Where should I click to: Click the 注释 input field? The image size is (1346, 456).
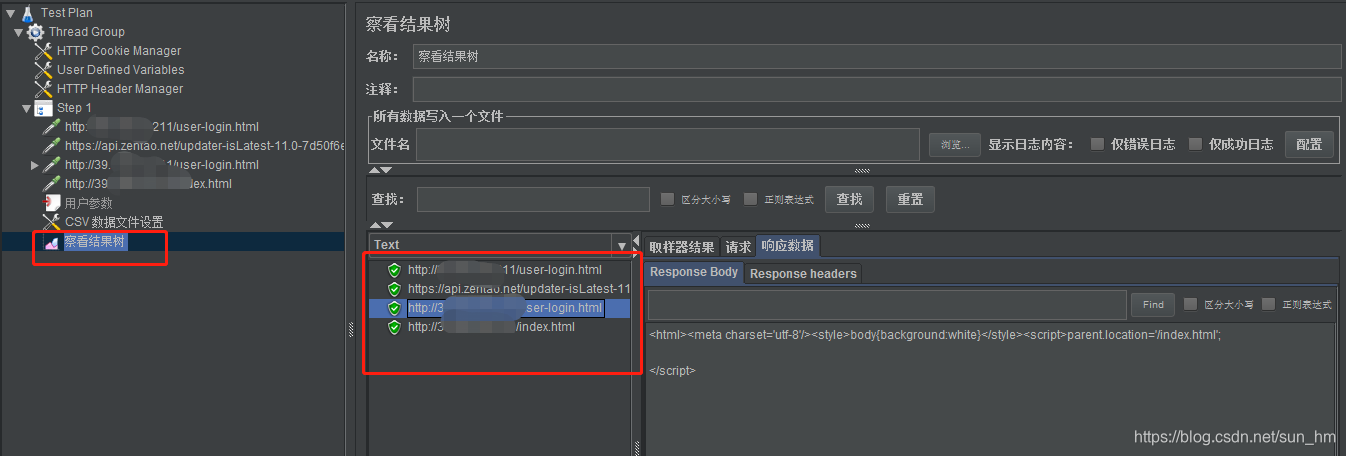877,90
